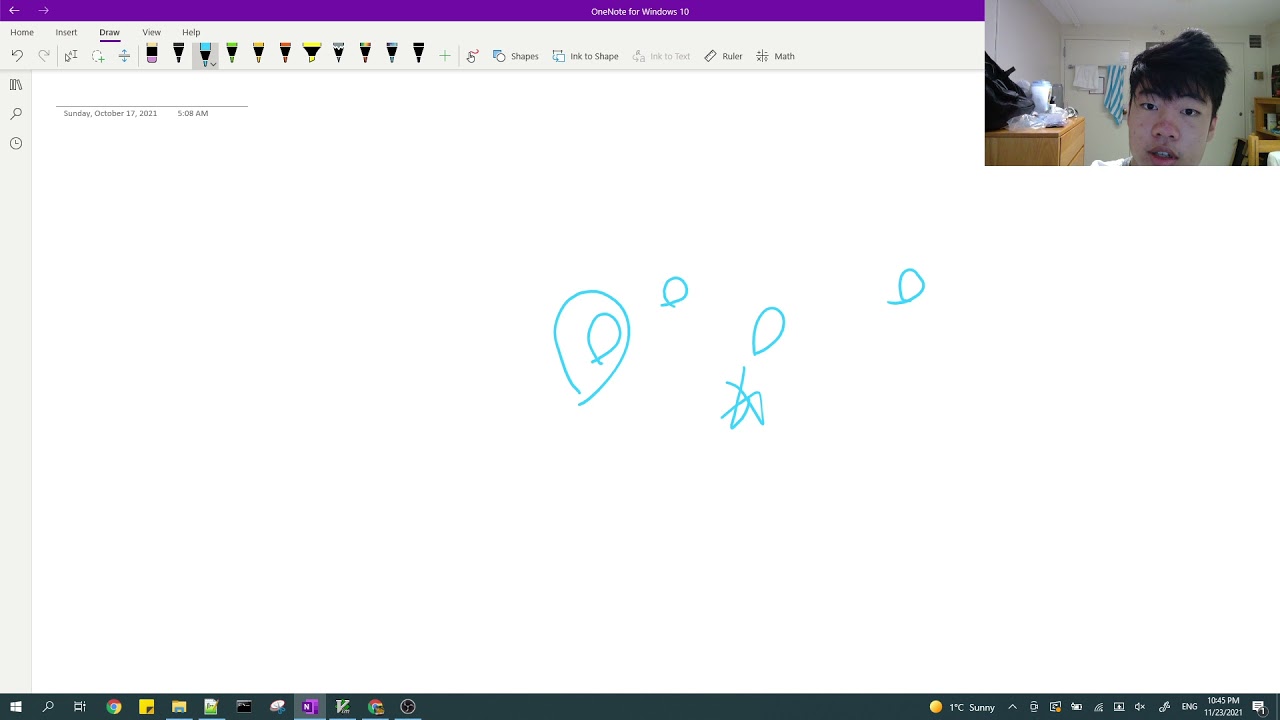Switch to OneNote taskbar icon
1280x720 pixels.
pyautogui.click(x=309, y=707)
